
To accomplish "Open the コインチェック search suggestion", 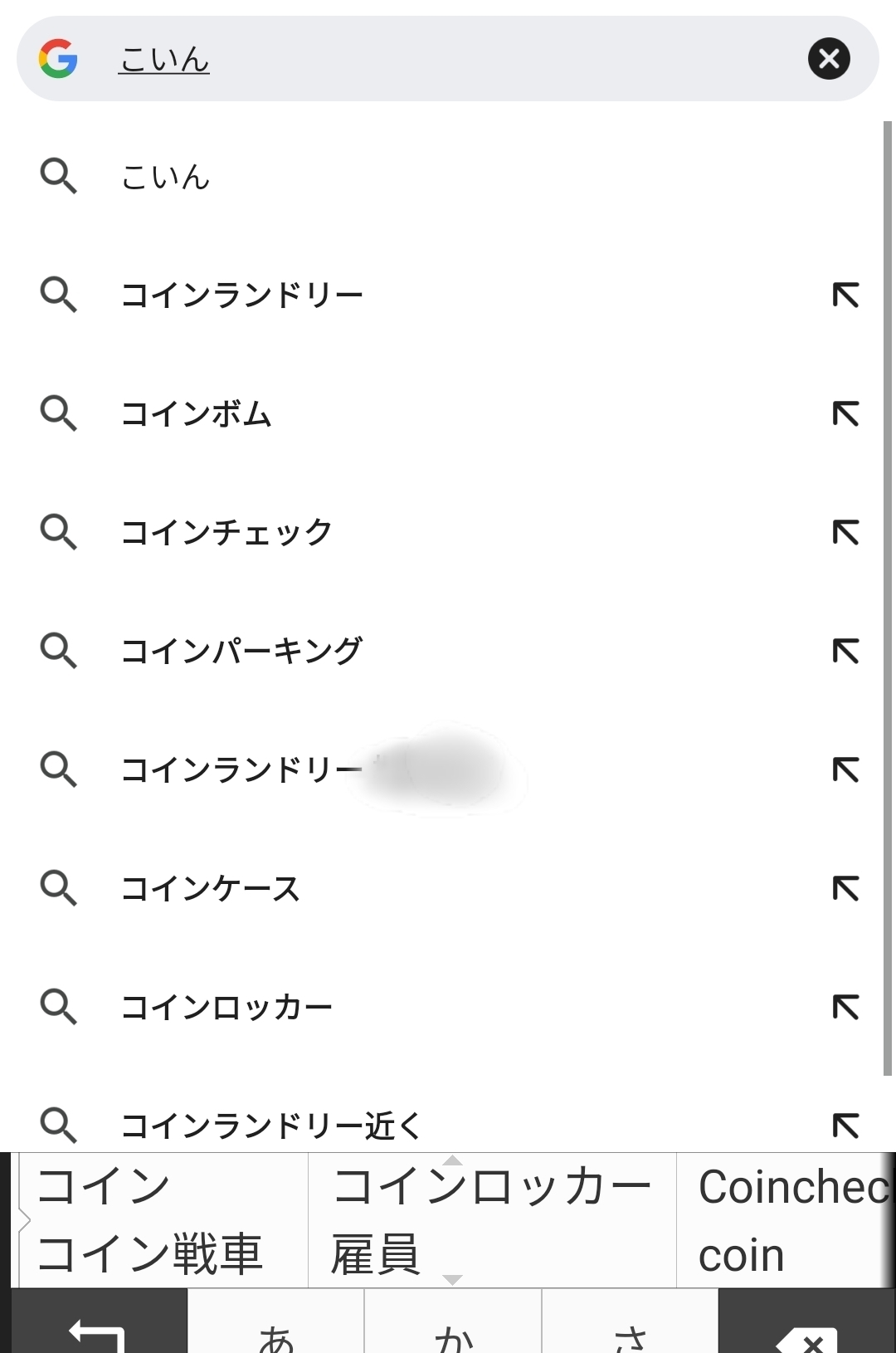I will (x=226, y=533).
